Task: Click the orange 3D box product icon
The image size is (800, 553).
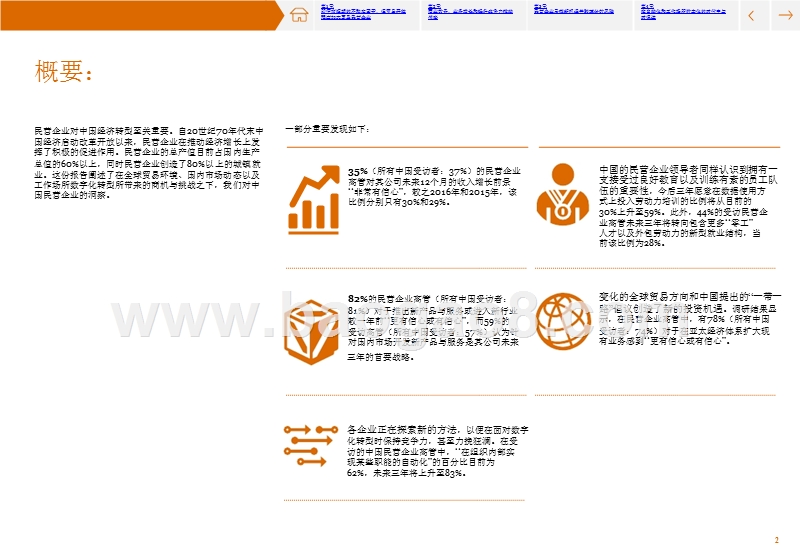Action: pos(311,332)
